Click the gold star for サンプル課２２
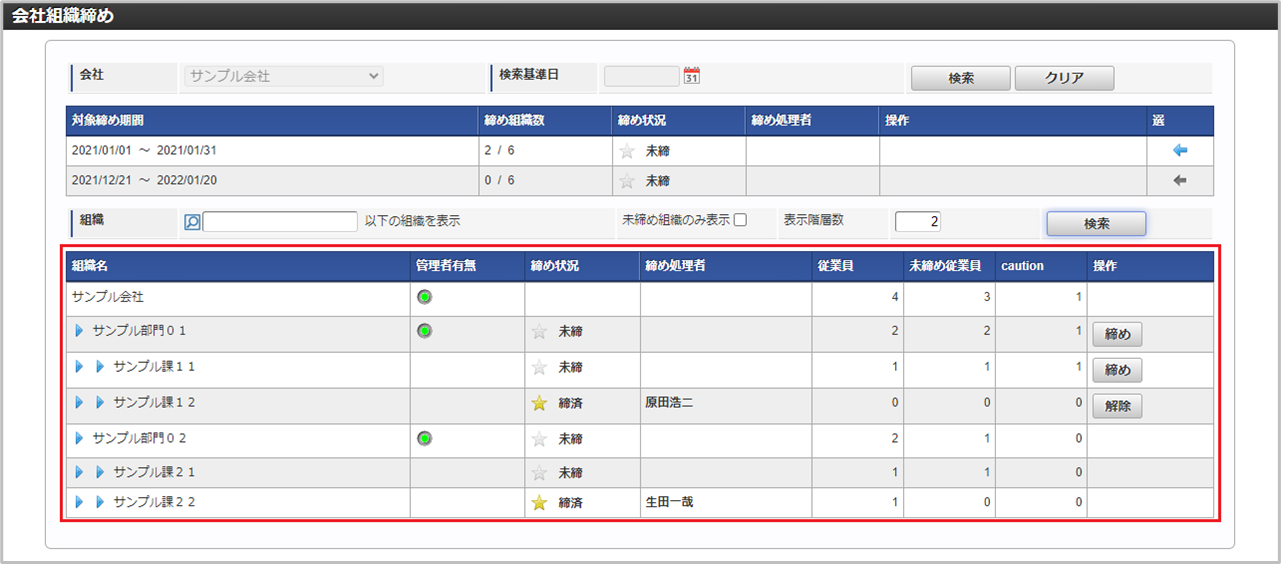 pos(539,503)
